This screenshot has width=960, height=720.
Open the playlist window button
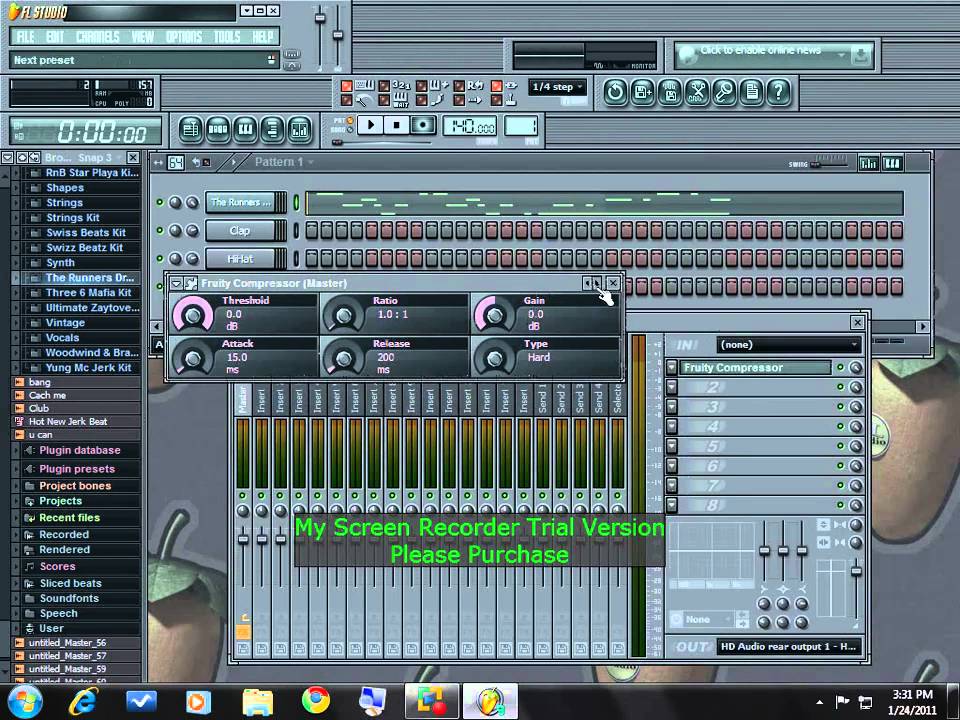click(191, 130)
